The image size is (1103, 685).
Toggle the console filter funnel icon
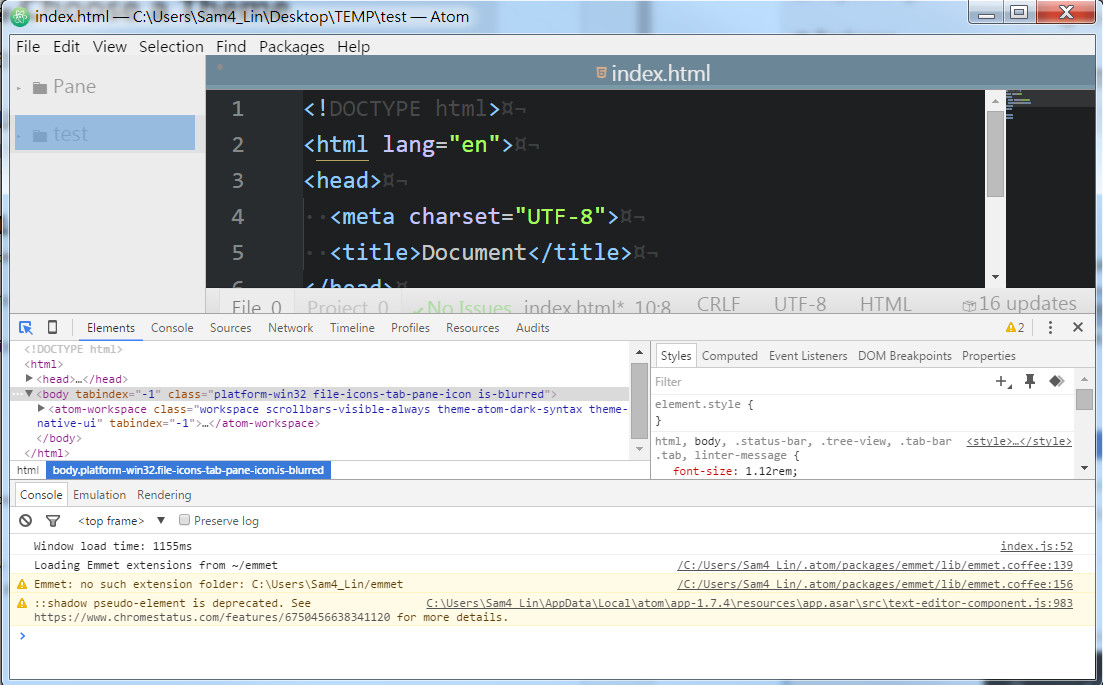53,520
